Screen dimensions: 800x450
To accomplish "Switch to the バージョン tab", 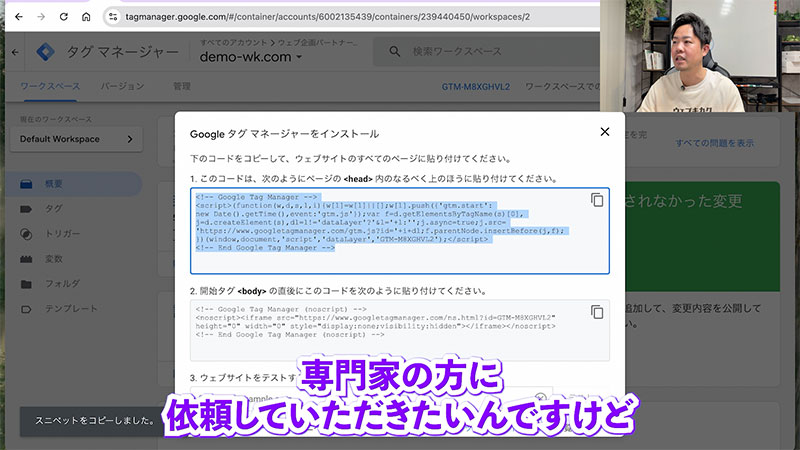I will [122, 86].
